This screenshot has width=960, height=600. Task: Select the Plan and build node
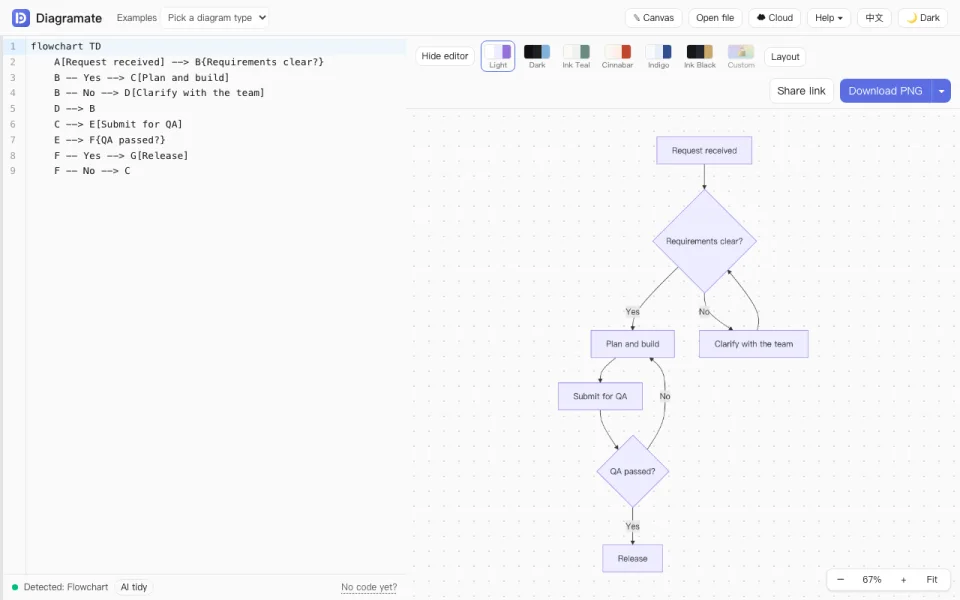click(632, 344)
